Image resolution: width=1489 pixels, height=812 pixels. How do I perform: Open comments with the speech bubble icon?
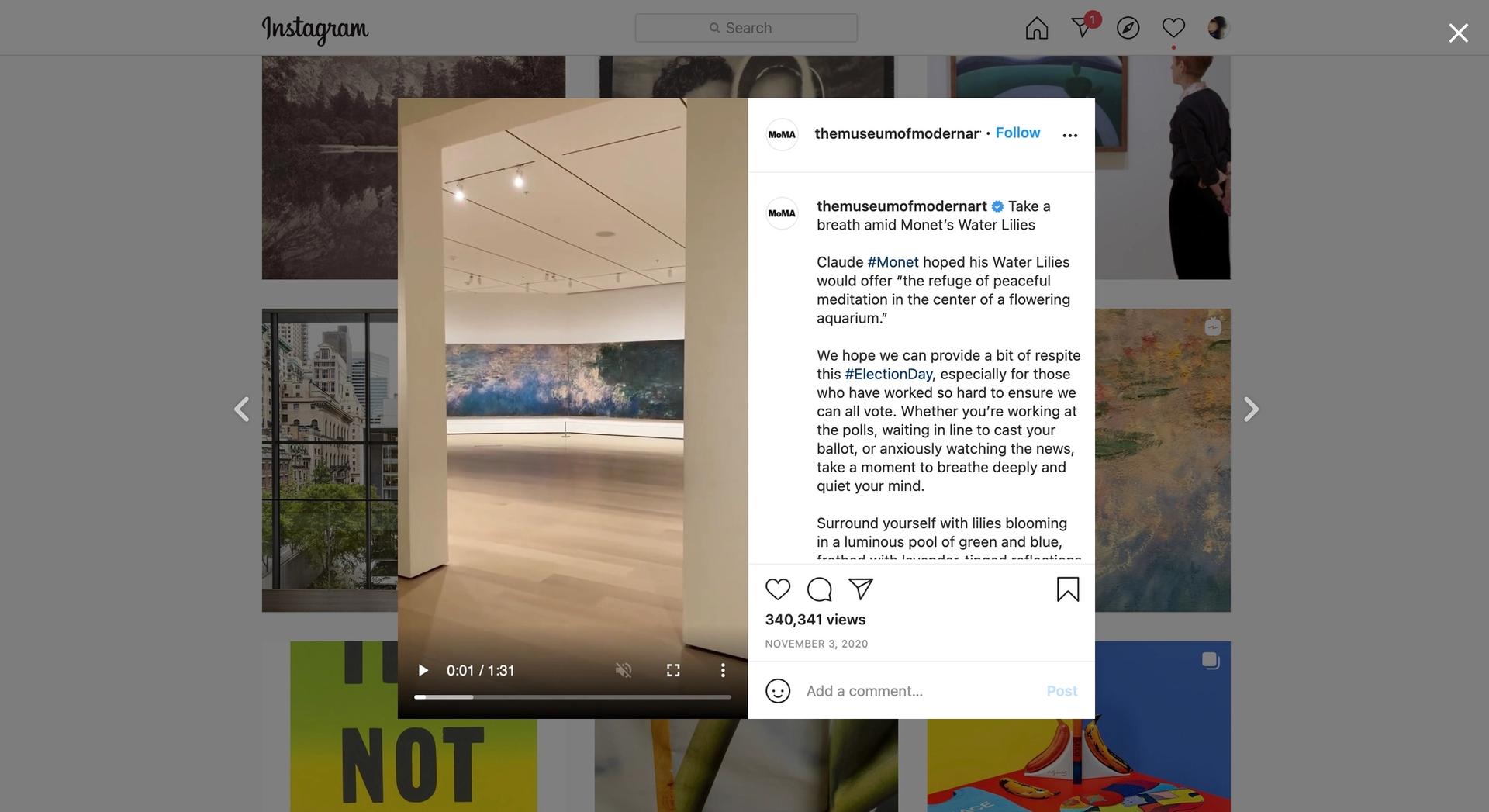(x=819, y=589)
